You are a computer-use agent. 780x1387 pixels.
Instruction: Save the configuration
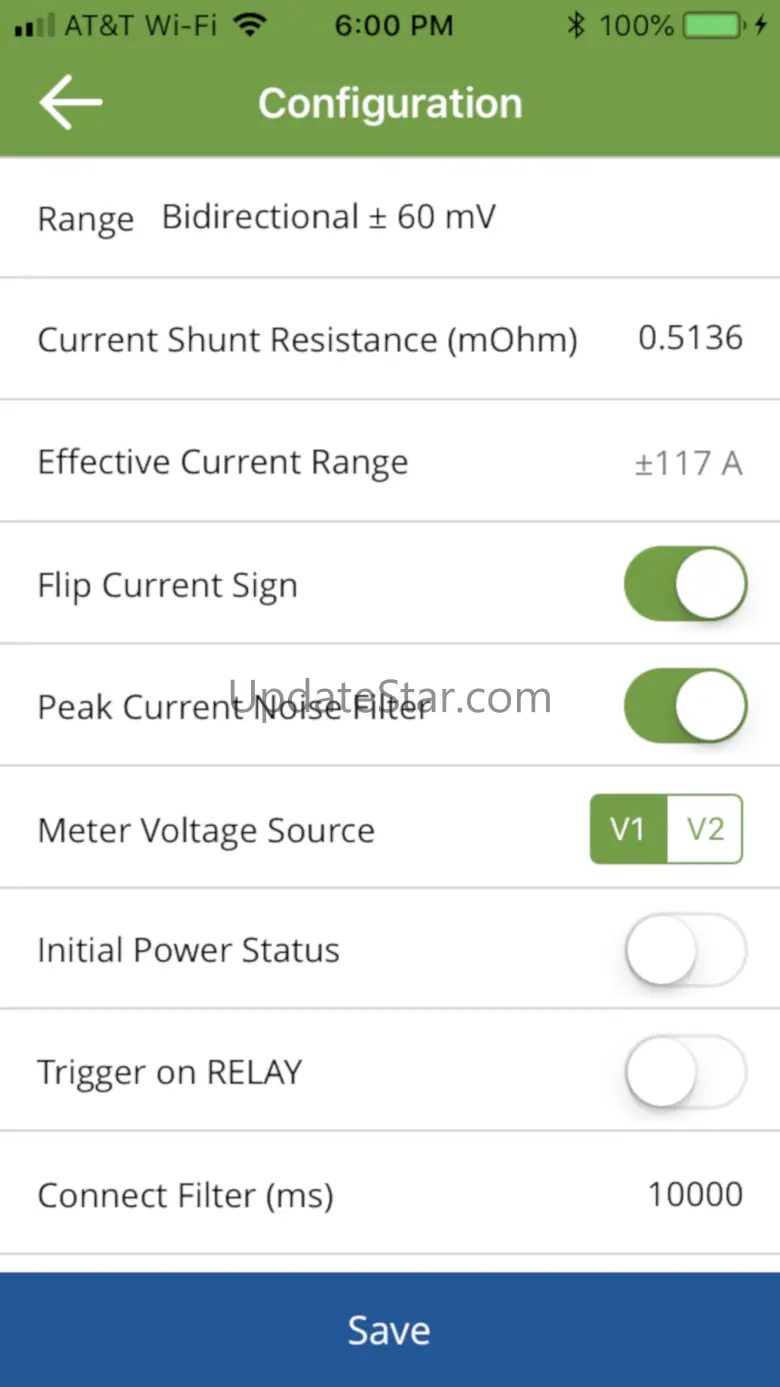tap(390, 1330)
